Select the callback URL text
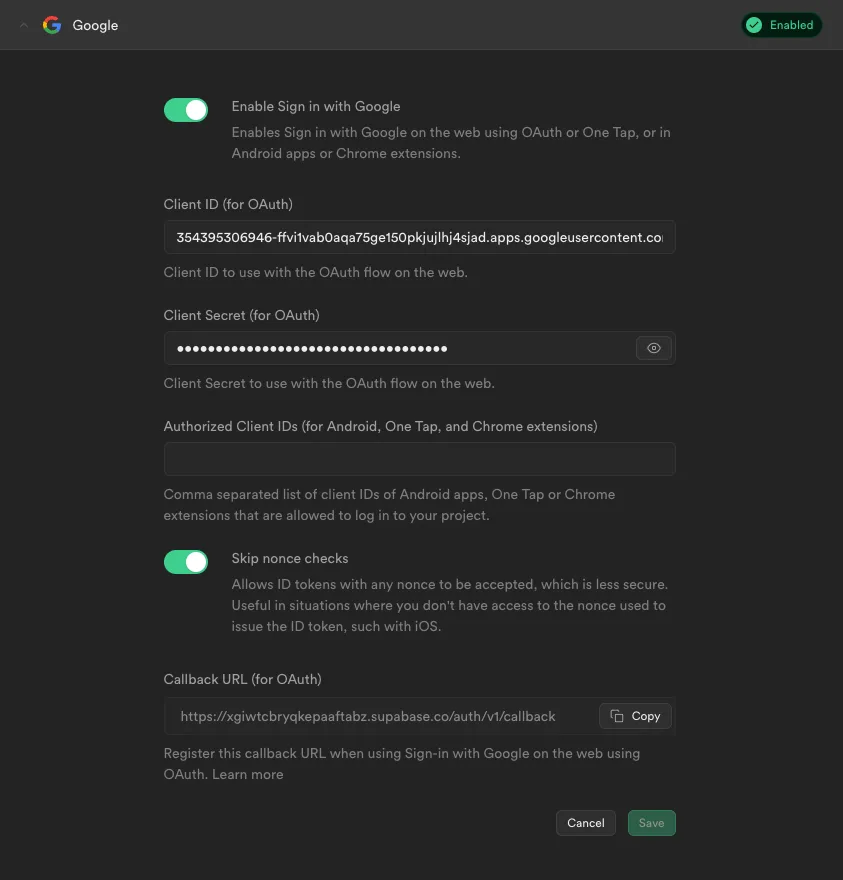The image size is (843, 880). [x=368, y=716]
